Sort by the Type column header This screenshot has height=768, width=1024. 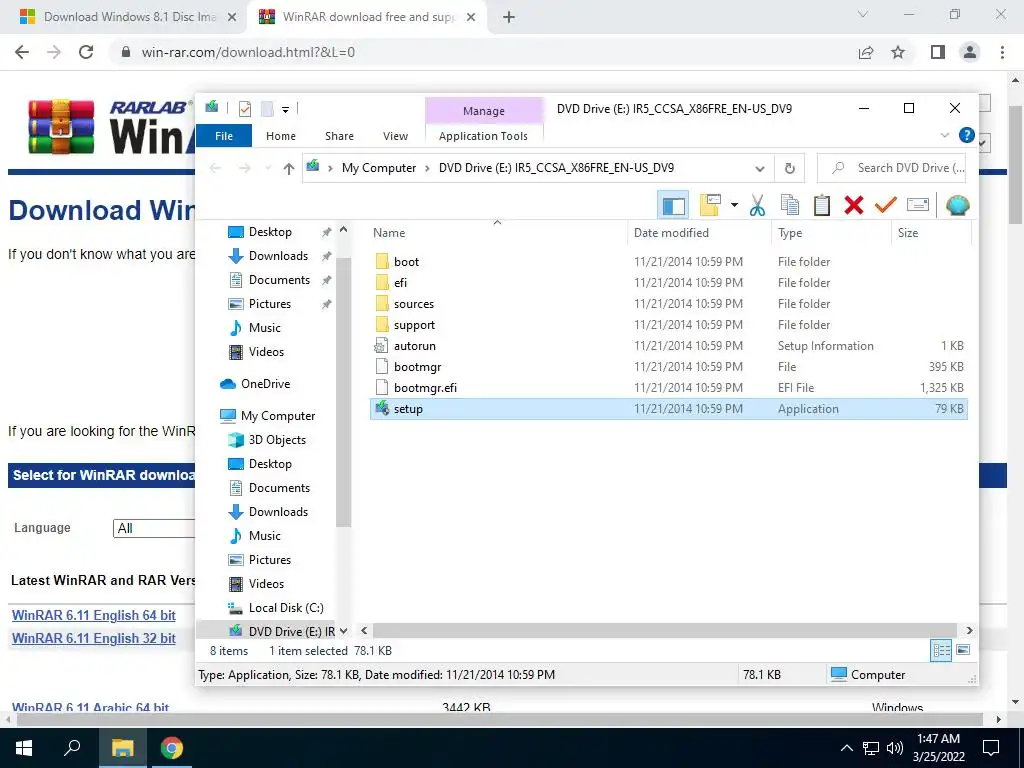(x=831, y=232)
